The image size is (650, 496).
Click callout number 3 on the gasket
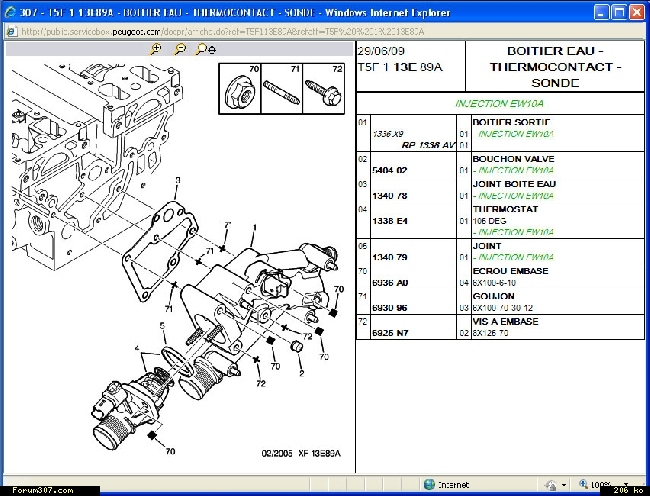(178, 180)
